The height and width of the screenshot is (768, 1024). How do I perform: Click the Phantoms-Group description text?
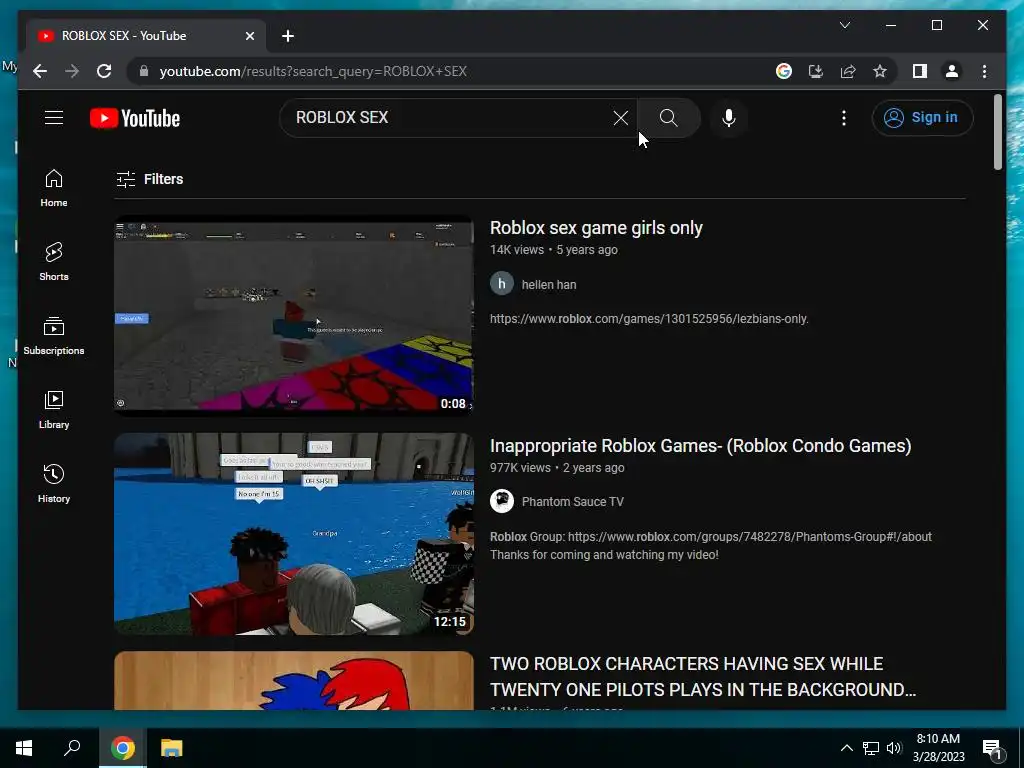[711, 545]
